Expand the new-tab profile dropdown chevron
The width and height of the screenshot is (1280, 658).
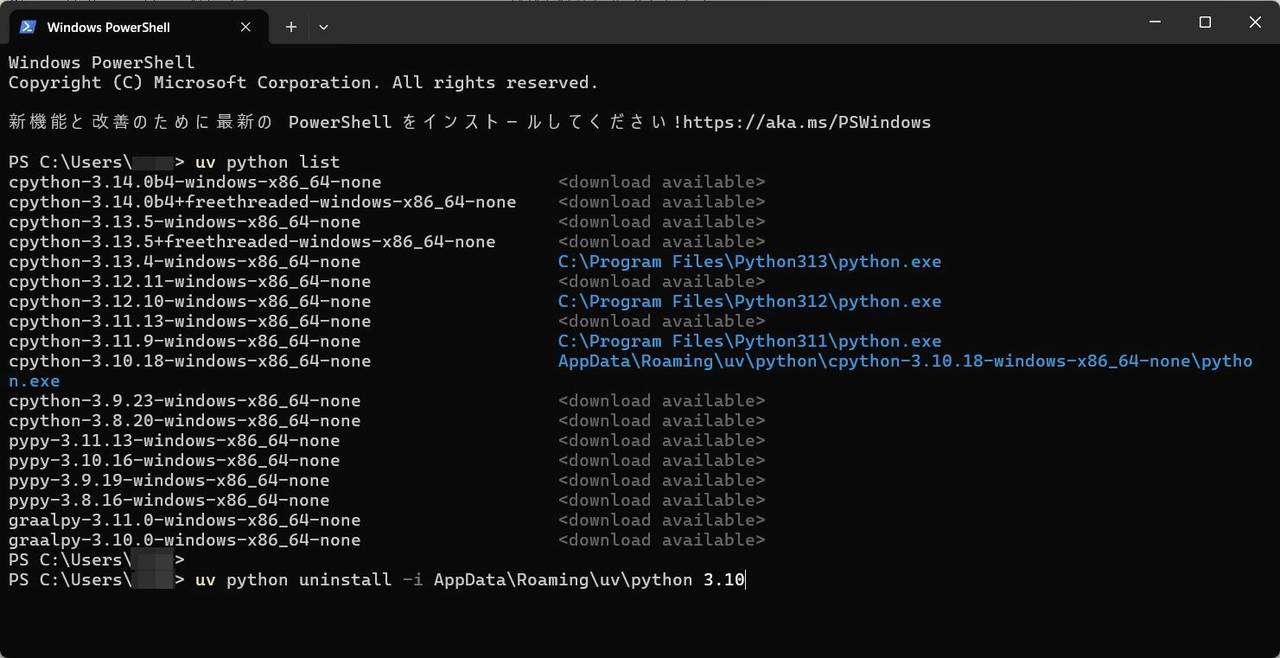[323, 27]
